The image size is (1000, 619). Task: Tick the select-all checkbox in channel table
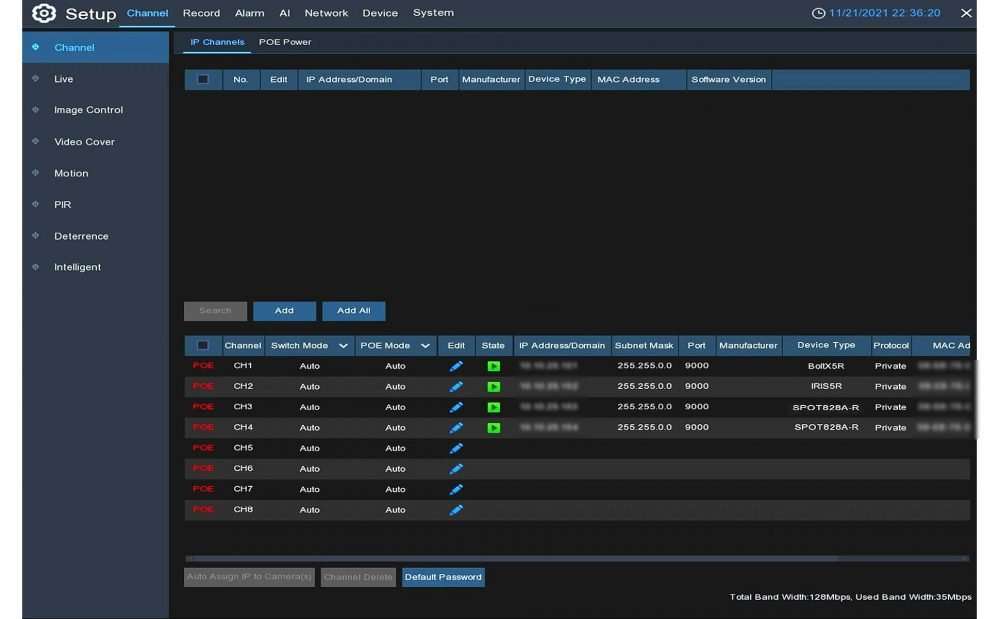(x=203, y=346)
